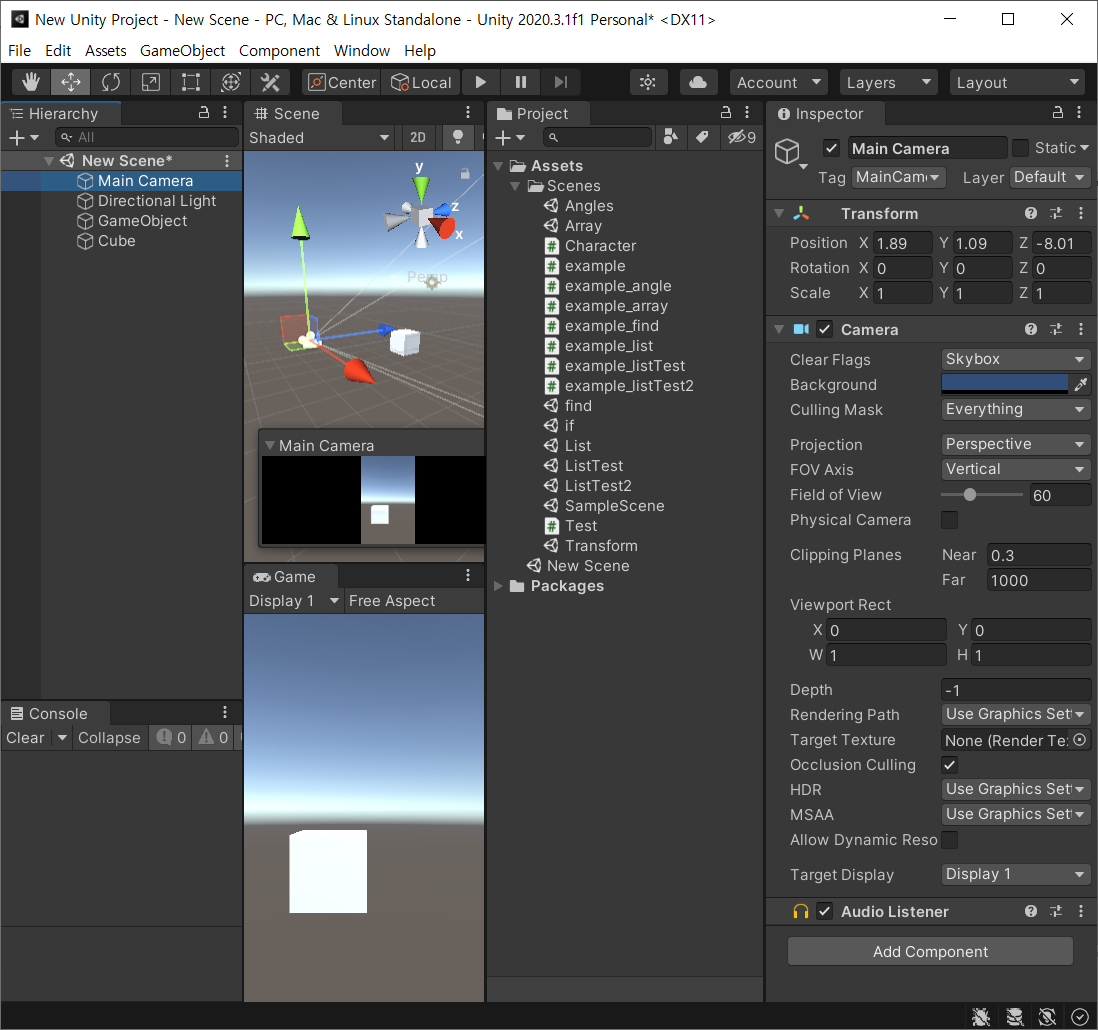The width and height of the screenshot is (1098, 1030).
Task: Enable the Static checkbox
Action: [x=1020, y=148]
